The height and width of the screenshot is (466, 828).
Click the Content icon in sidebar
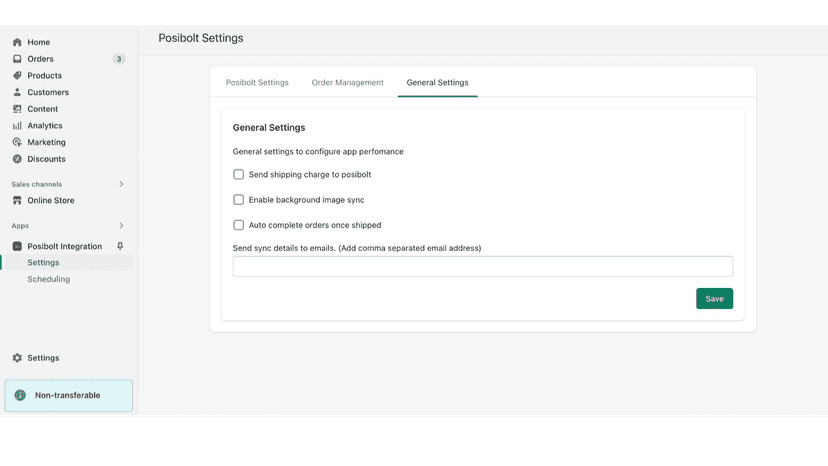click(17, 109)
